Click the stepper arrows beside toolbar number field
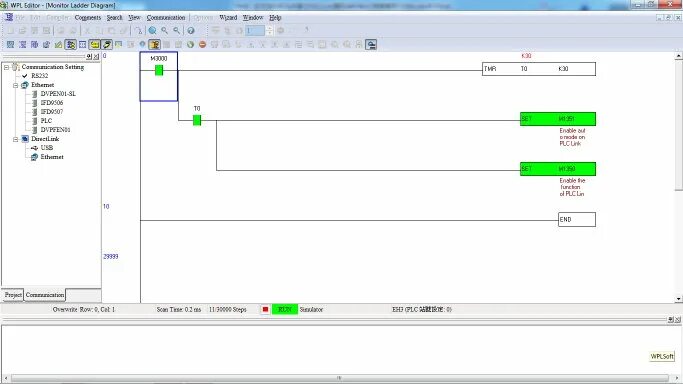 click(x=269, y=30)
